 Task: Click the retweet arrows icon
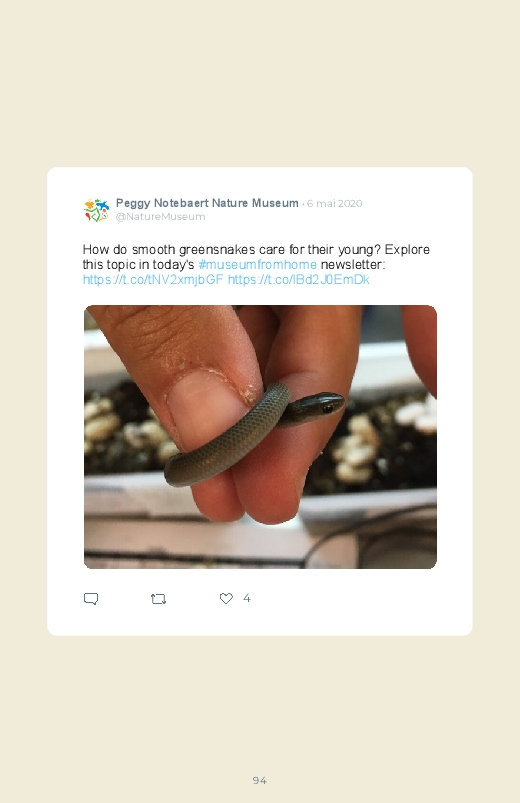coord(158,599)
